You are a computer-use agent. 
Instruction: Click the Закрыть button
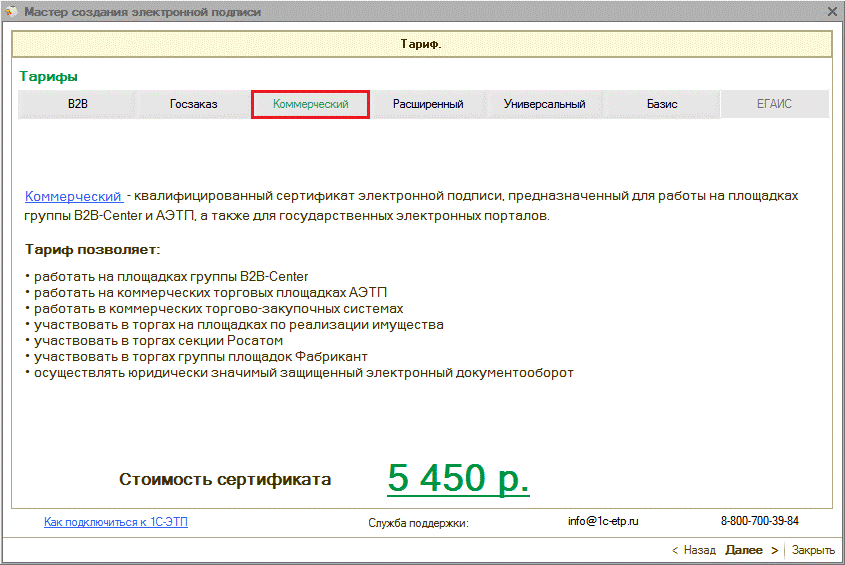click(x=813, y=550)
